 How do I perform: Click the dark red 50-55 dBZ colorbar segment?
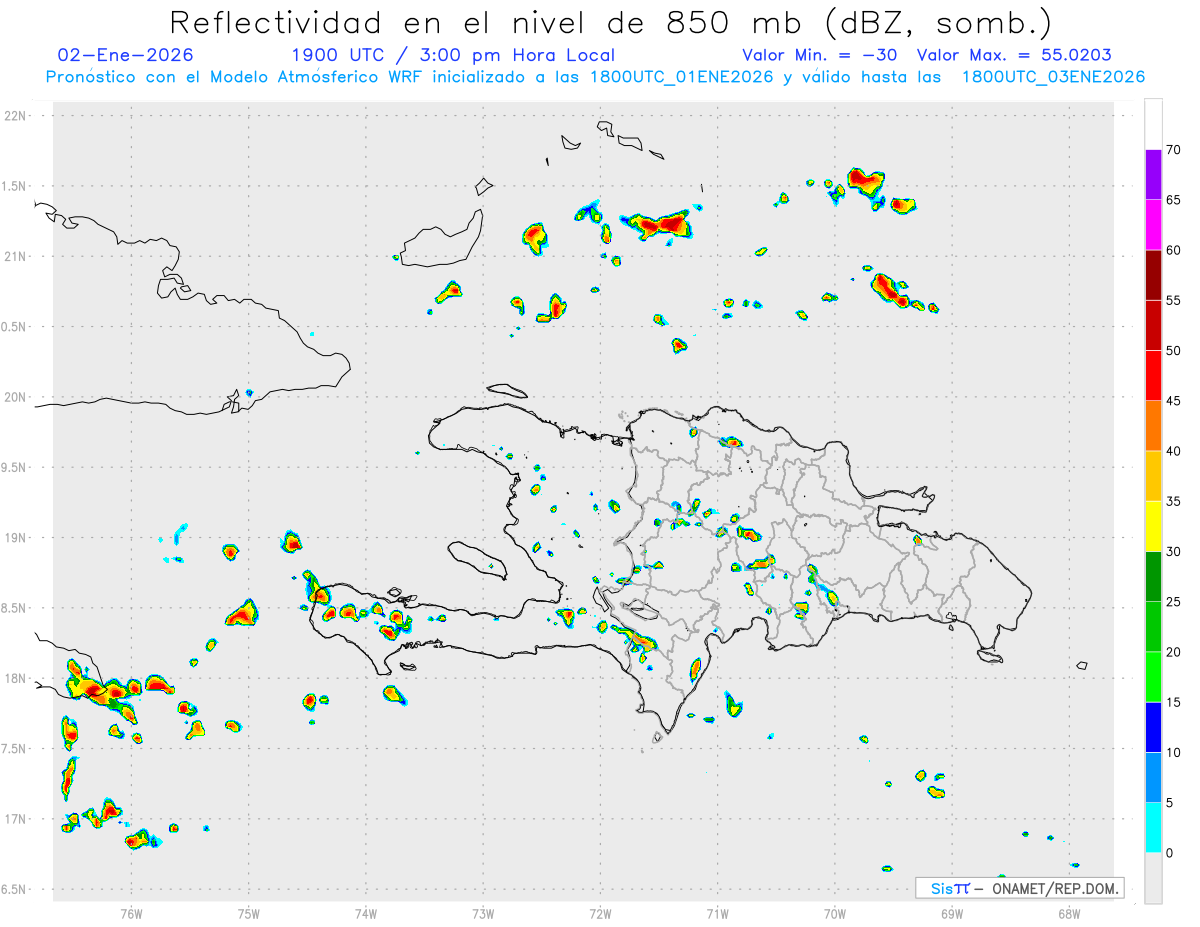pos(1153,325)
